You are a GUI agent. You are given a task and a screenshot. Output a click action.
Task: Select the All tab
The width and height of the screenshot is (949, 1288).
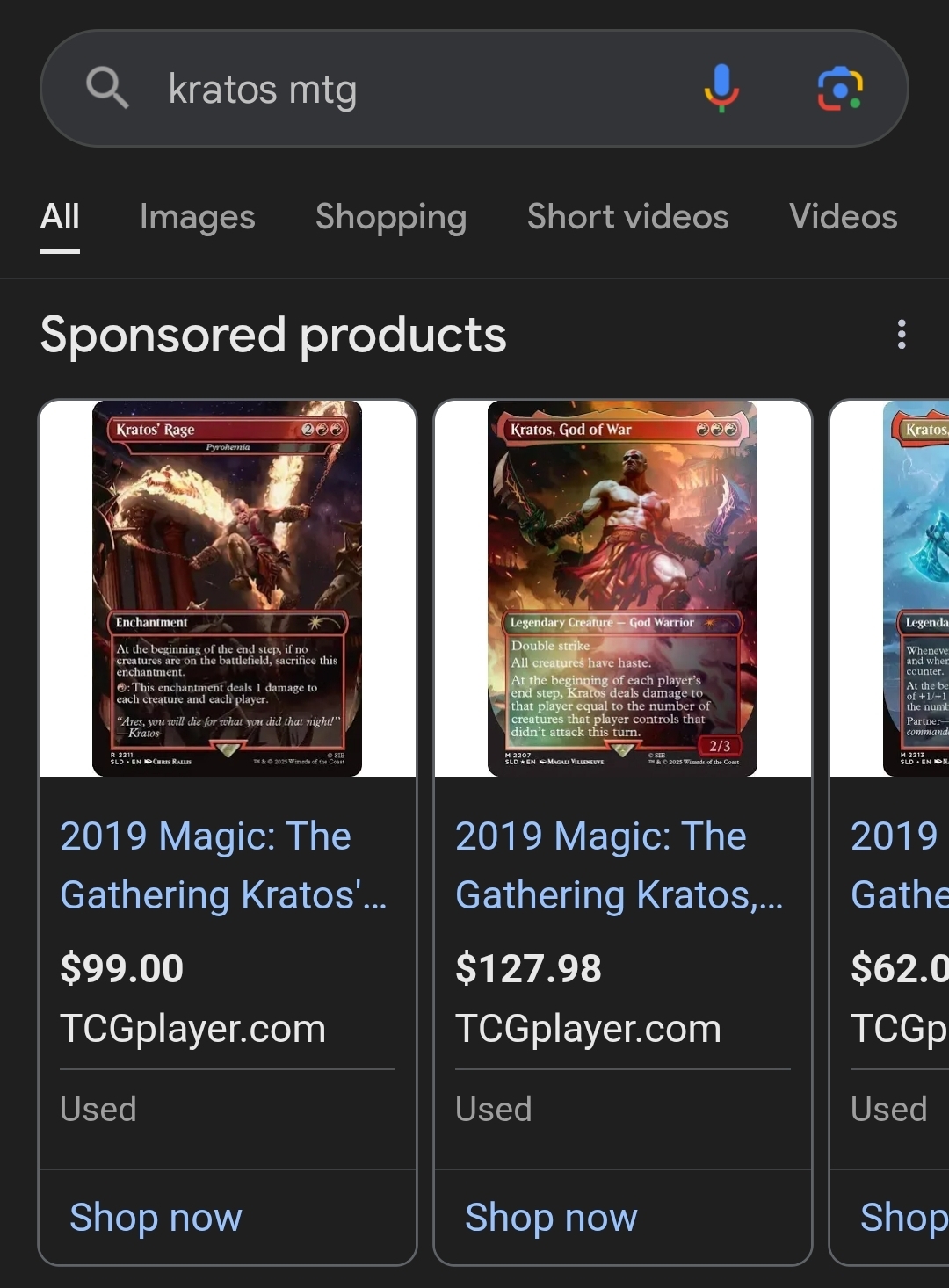pyautogui.click(x=60, y=217)
